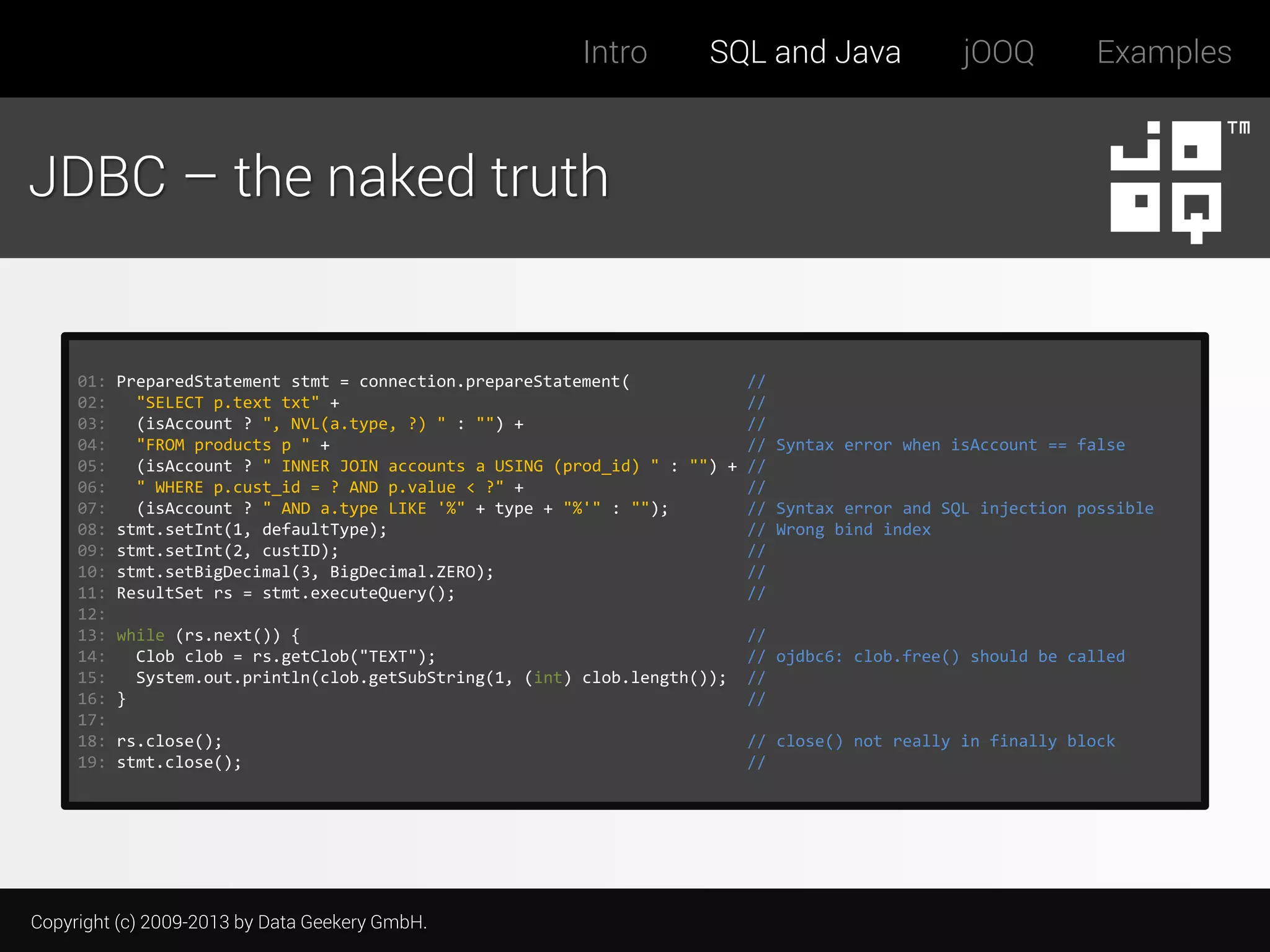
Task: Select line 03 with NVL(a.type, ?)
Action: pyautogui.click(x=330, y=424)
